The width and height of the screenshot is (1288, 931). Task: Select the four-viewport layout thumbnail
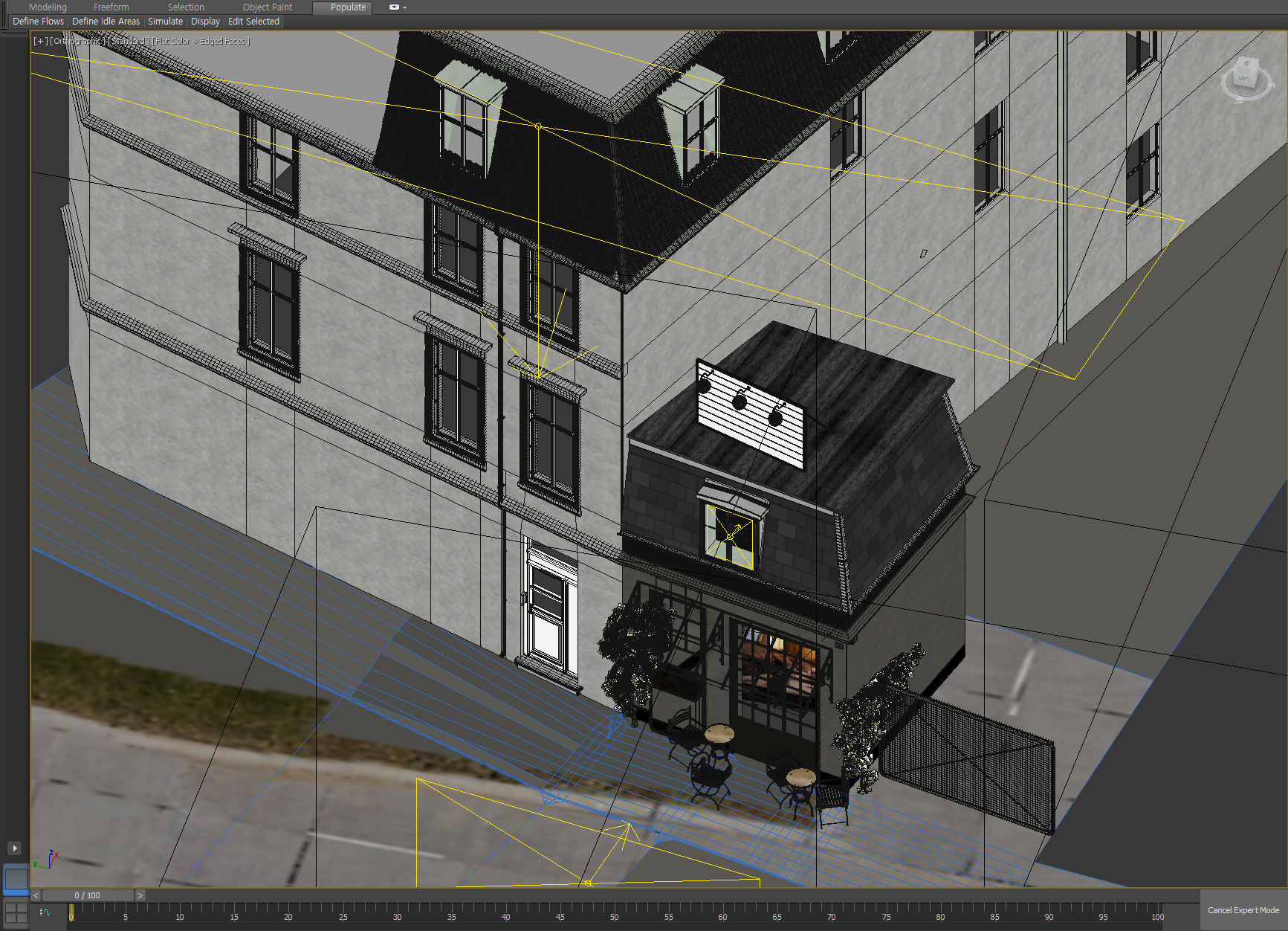click(16, 912)
